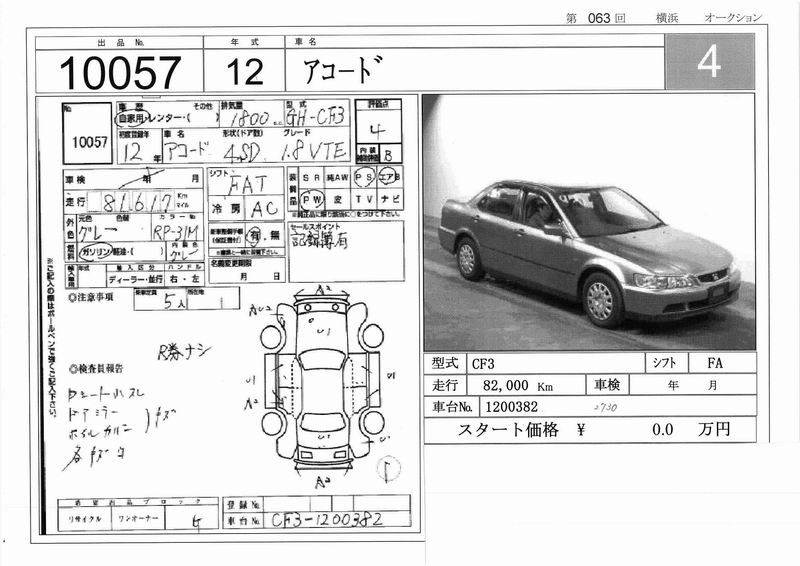Viewport: 800px width, 566px height.
Task: Click the printed 型式 value CF3
Action: (x=483, y=364)
